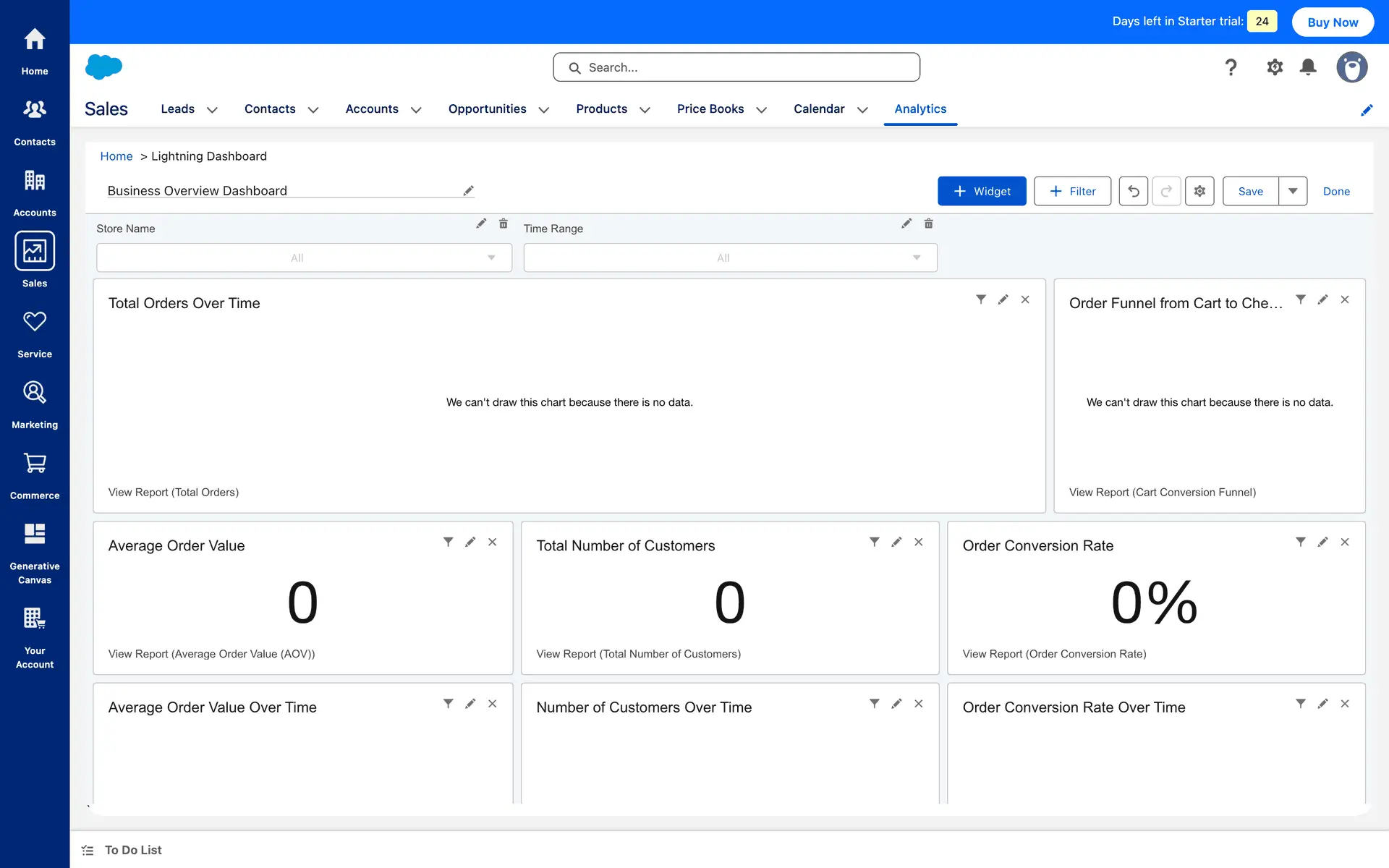Screen dimensions: 1389x868
Task: Expand the Store Name dropdown
Action: pyautogui.click(x=304, y=258)
